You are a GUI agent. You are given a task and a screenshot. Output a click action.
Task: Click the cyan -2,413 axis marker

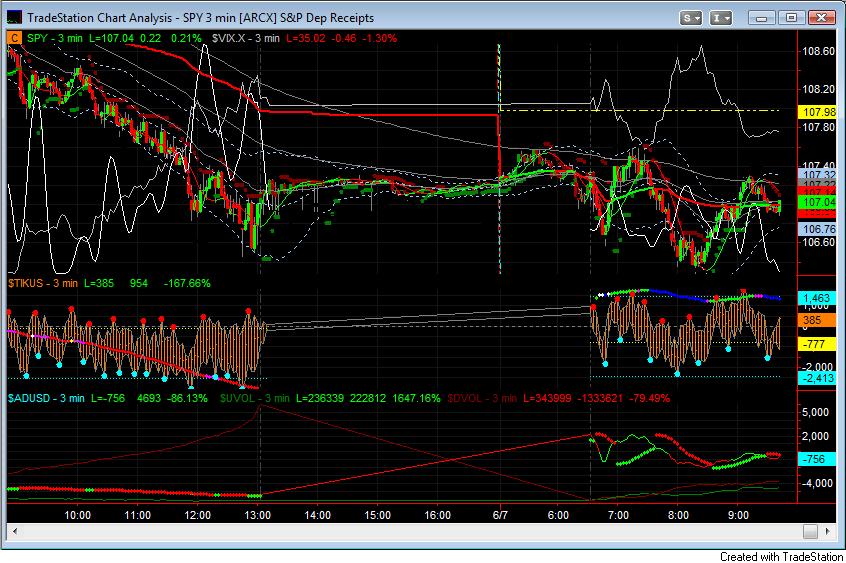click(817, 378)
